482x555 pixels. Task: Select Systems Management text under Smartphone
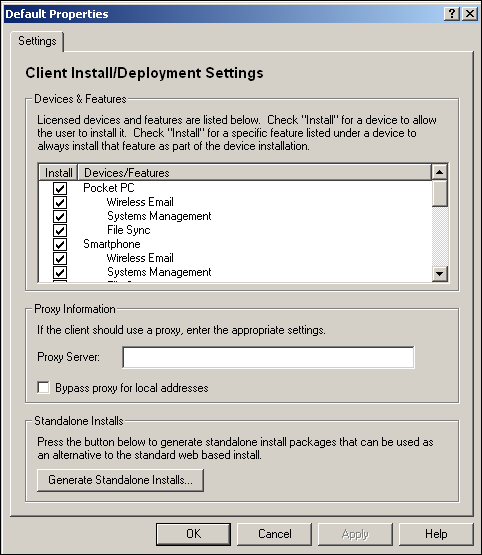coord(159,272)
